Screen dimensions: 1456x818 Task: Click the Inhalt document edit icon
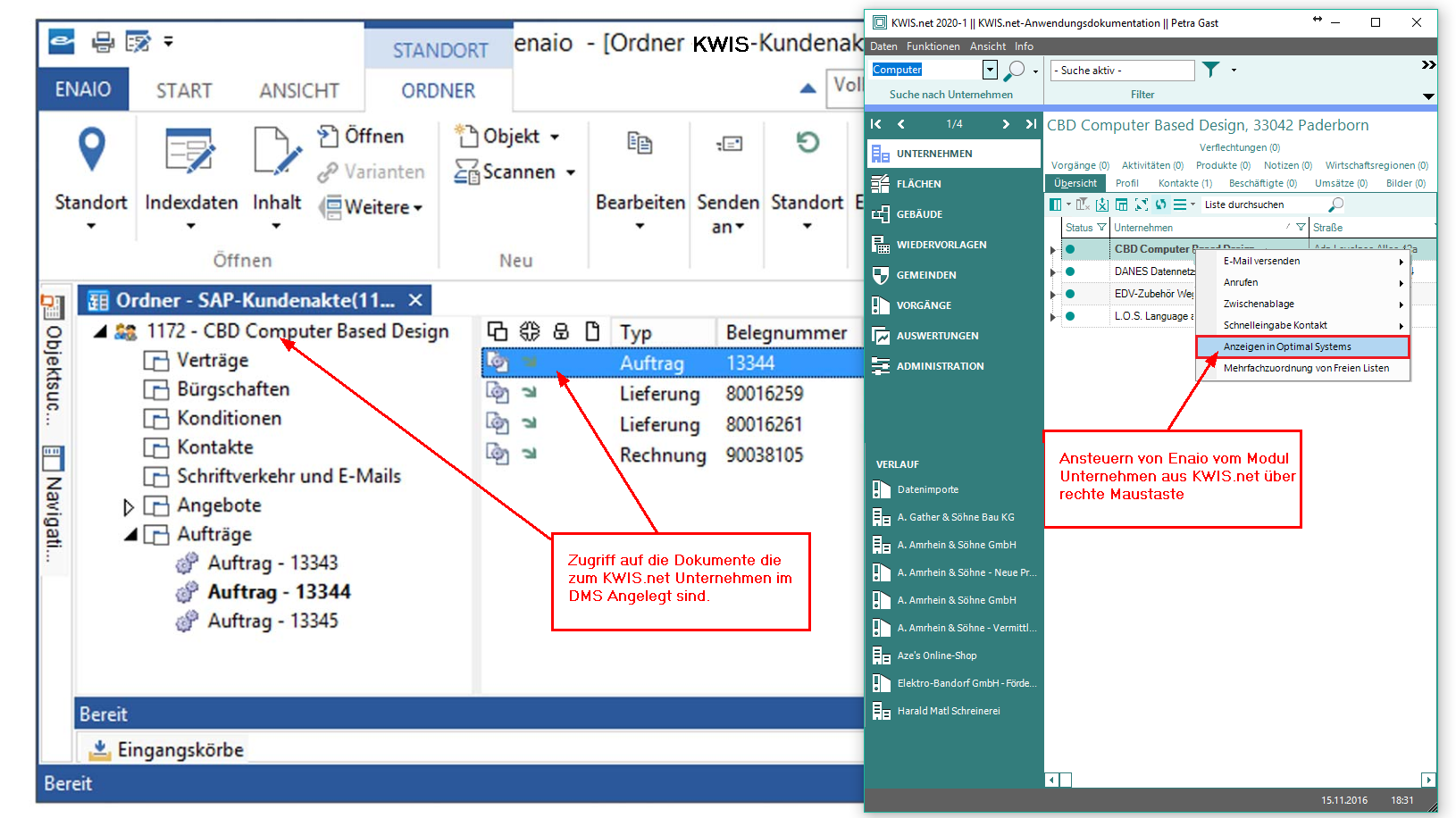click(x=276, y=150)
